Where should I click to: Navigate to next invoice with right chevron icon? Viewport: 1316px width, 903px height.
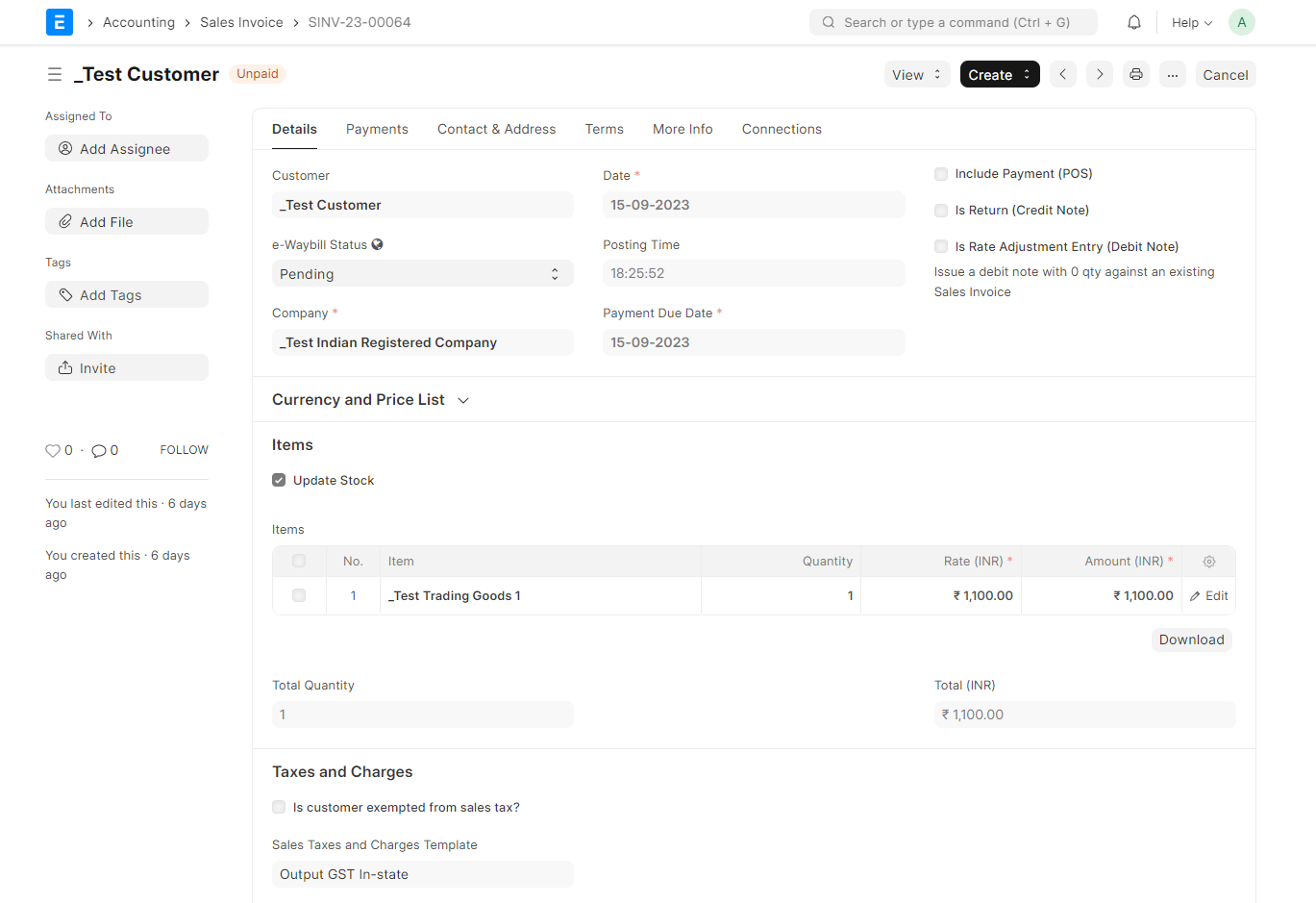1099,74
